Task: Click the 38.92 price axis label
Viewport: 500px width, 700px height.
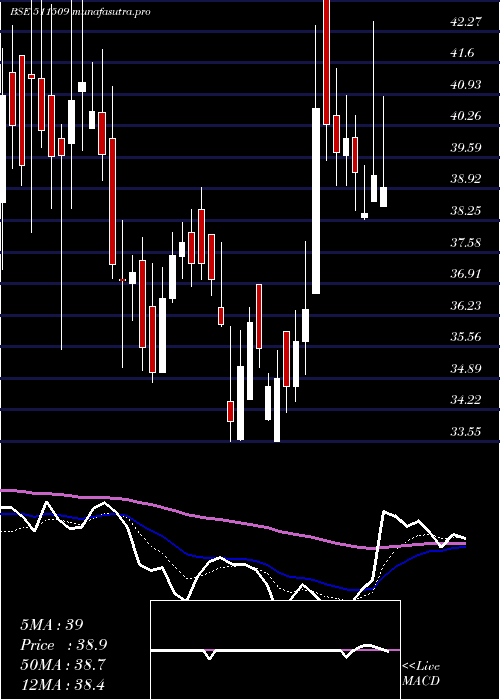Action: click(x=466, y=179)
